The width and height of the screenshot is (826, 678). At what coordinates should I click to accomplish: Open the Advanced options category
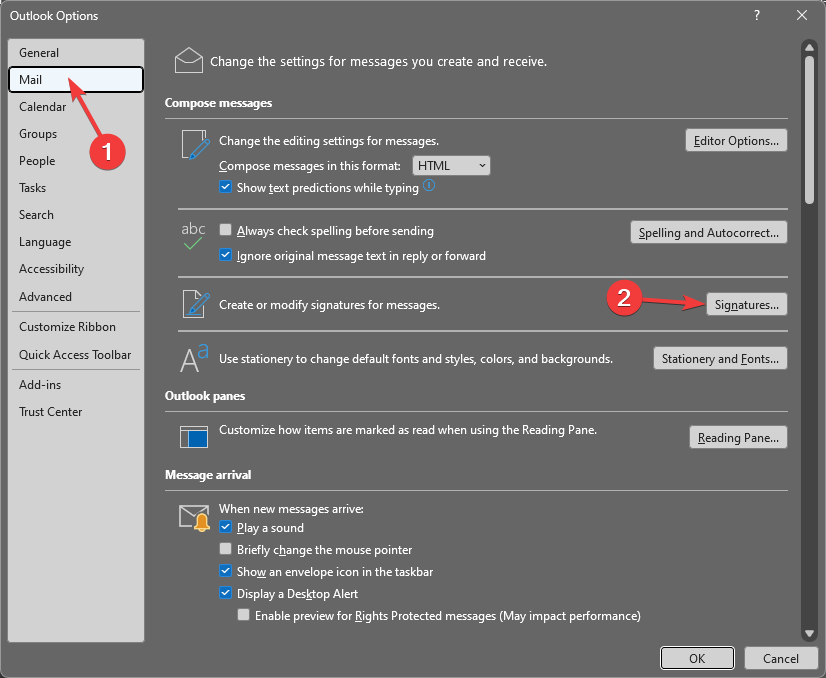point(46,296)
